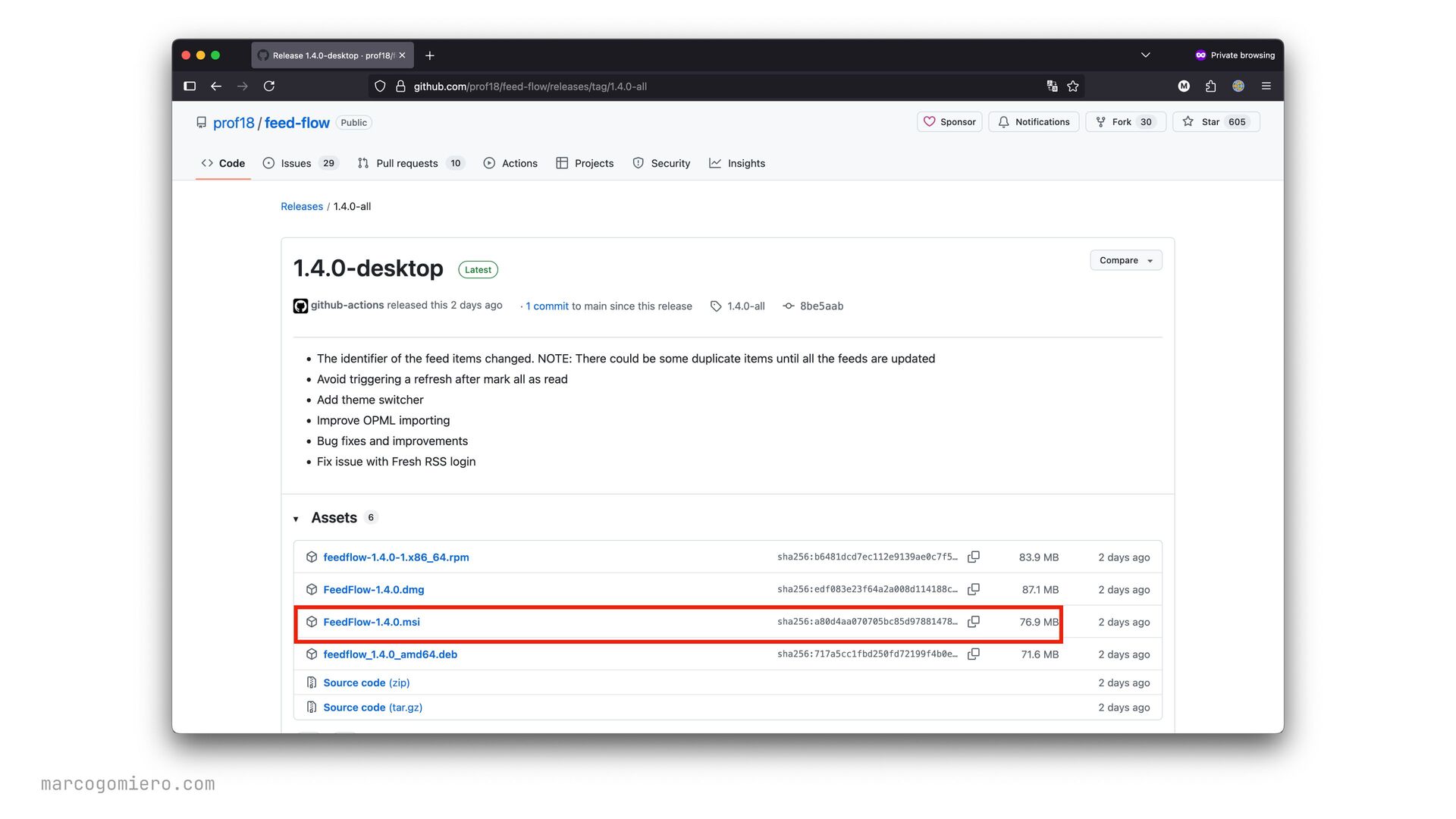Click the 87.1 MB file size

pos(1040,590)
